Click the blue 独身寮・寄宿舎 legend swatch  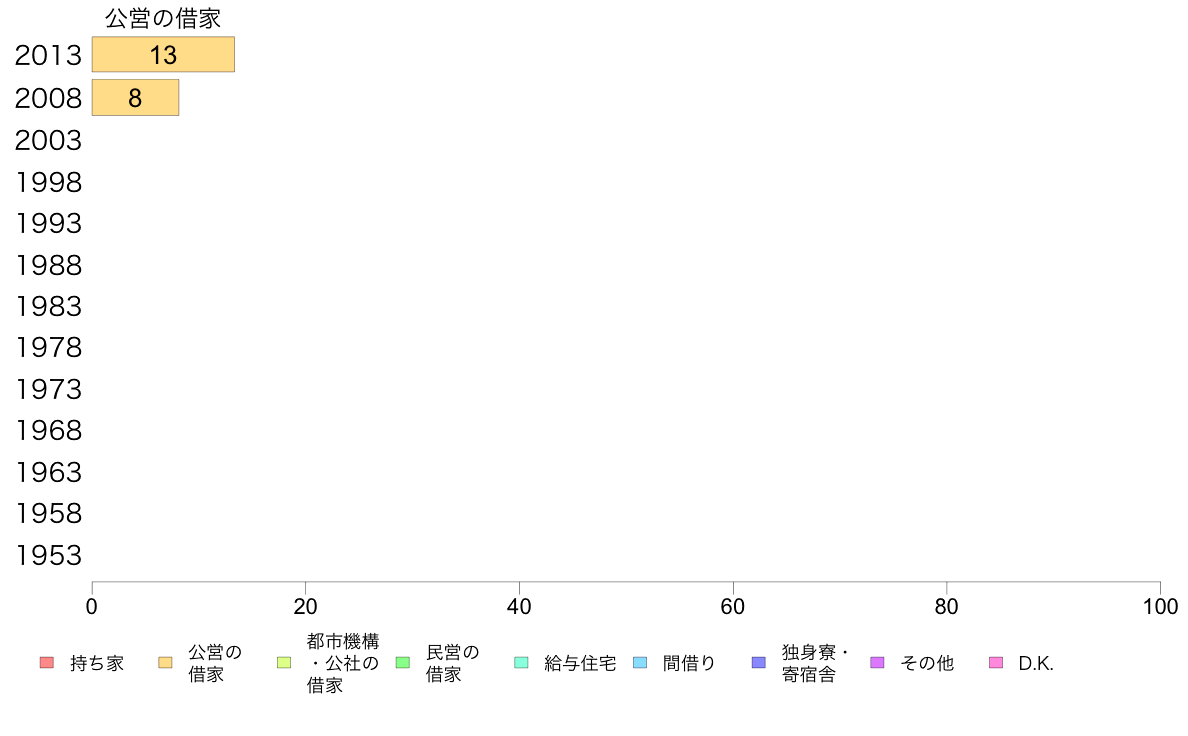point(758,663)
